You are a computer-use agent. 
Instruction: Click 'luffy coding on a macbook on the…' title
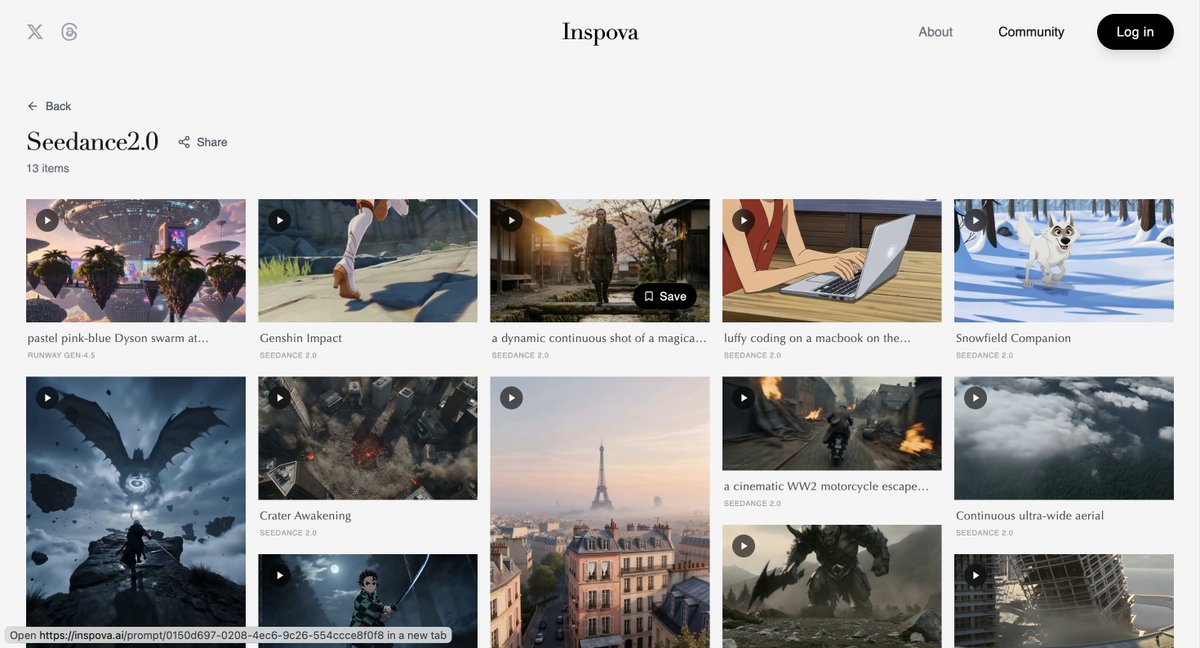tap(817, 338)
